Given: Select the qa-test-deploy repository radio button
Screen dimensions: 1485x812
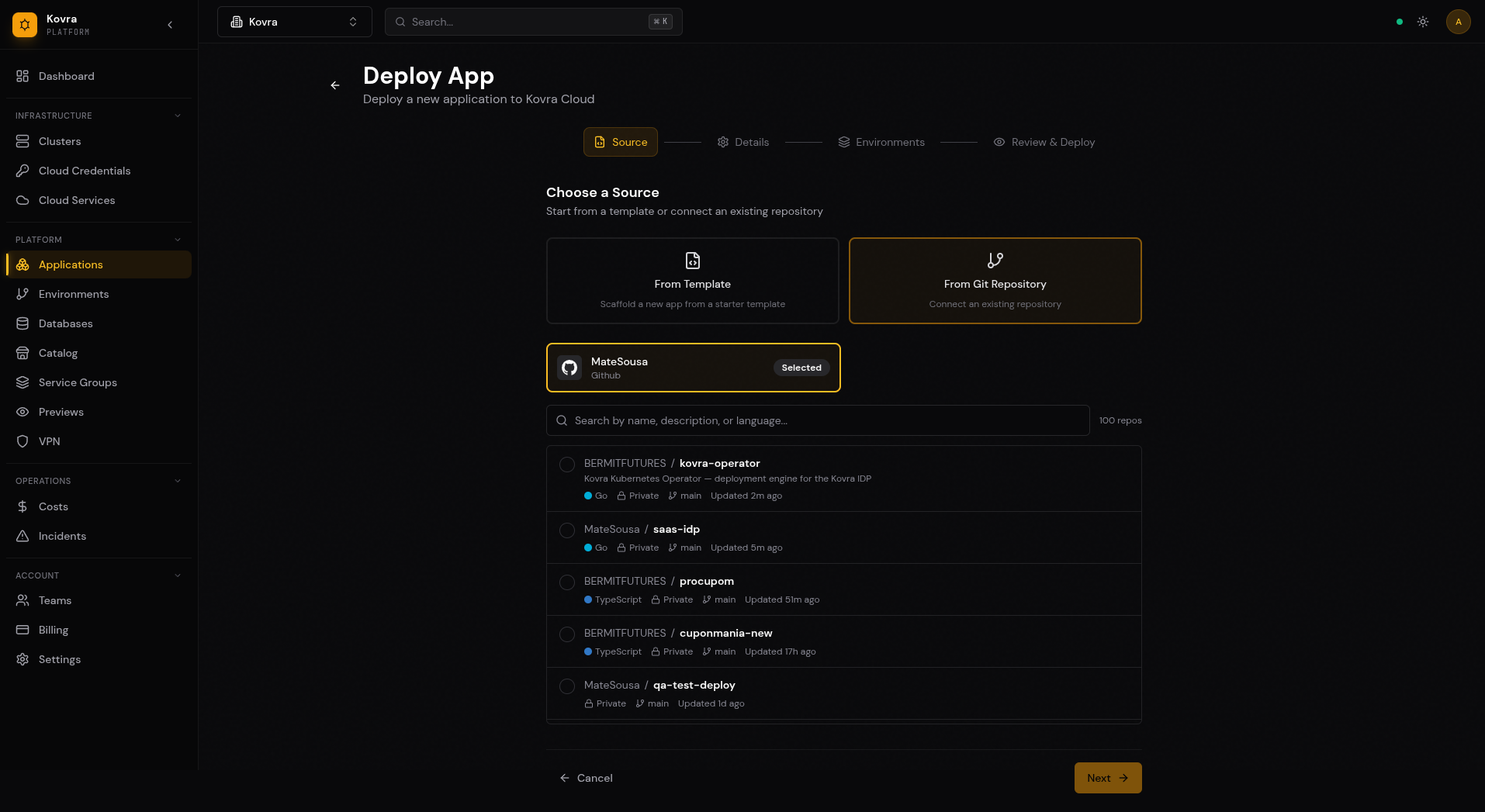Looking at the screenshot, I should (x=567, y=686).
